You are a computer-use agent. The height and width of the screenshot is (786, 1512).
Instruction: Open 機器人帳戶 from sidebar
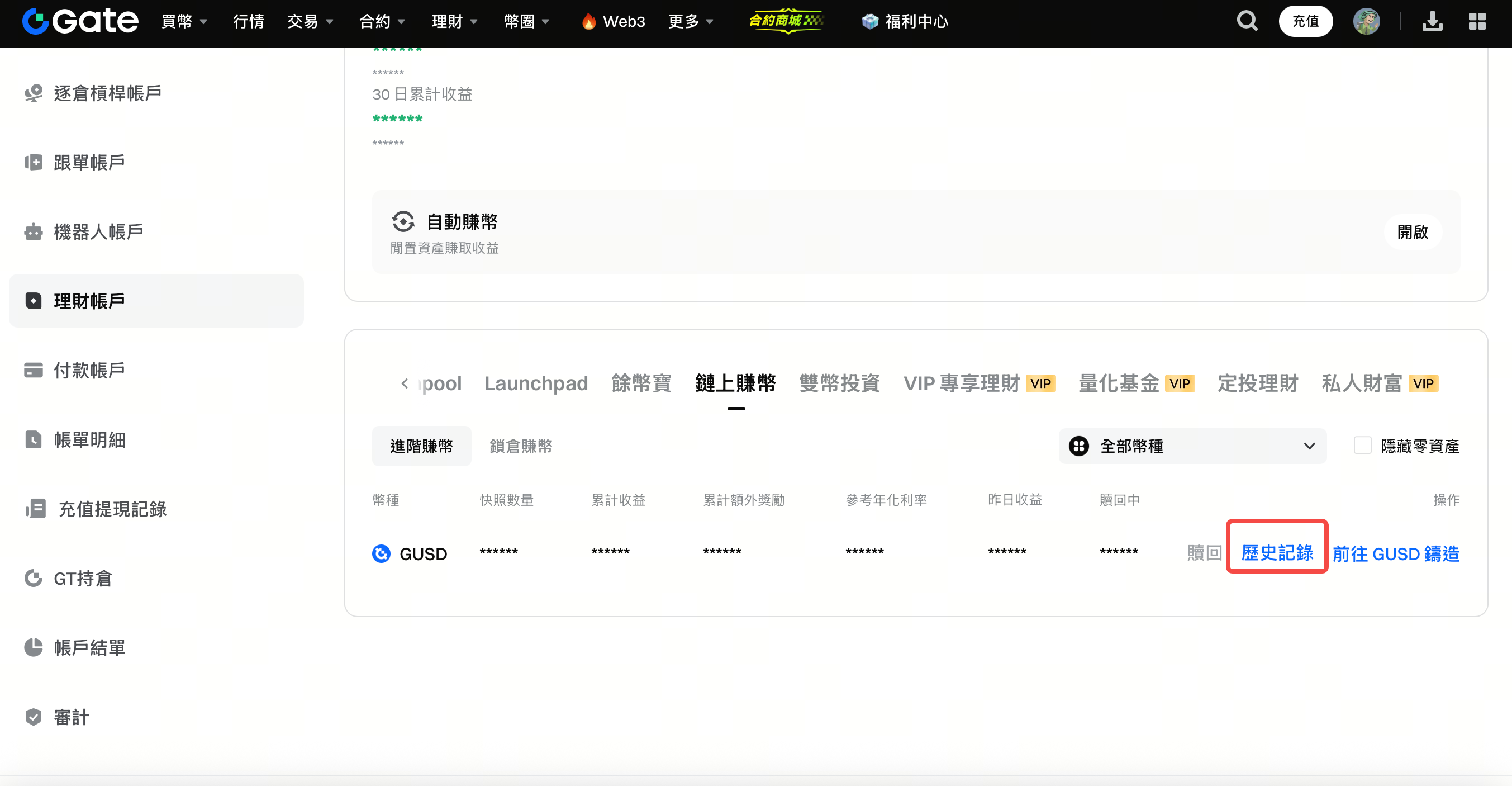click(x=98, y=231)
